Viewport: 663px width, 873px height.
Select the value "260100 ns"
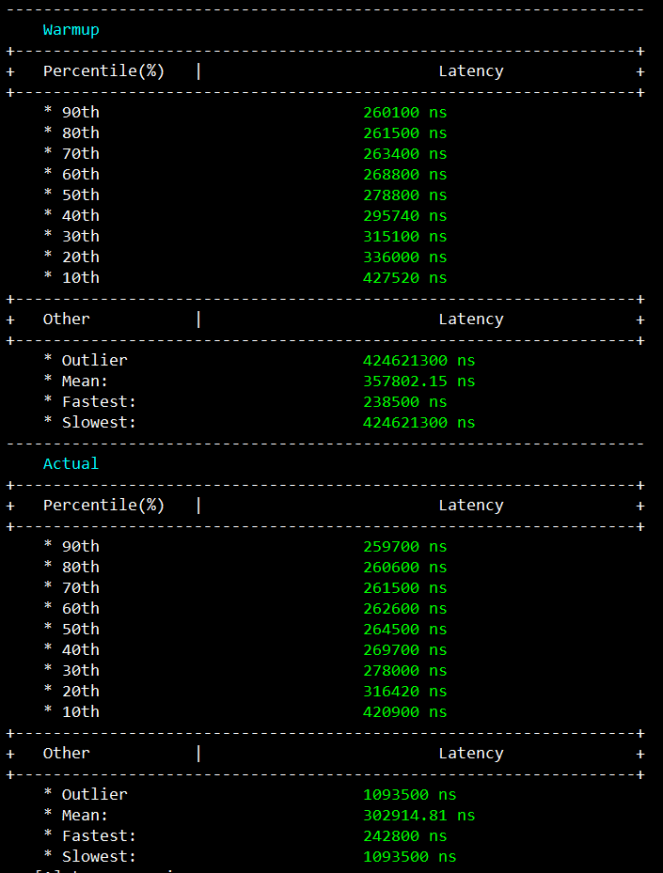tap(405, 112)
